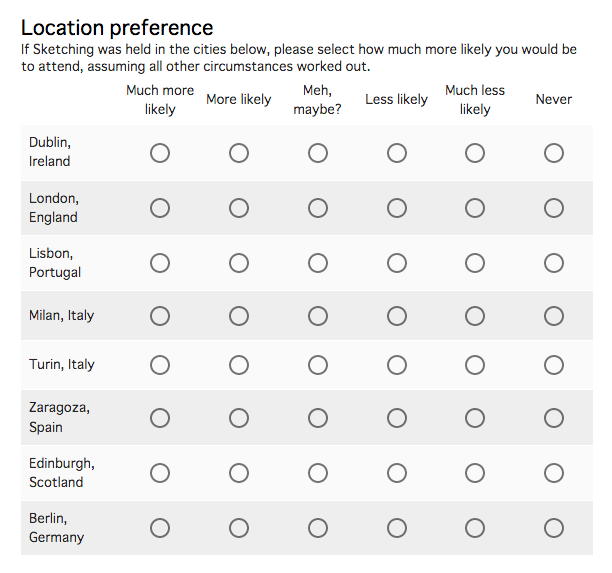Choose 'Never' for Turin, Italy

point(554,365)
